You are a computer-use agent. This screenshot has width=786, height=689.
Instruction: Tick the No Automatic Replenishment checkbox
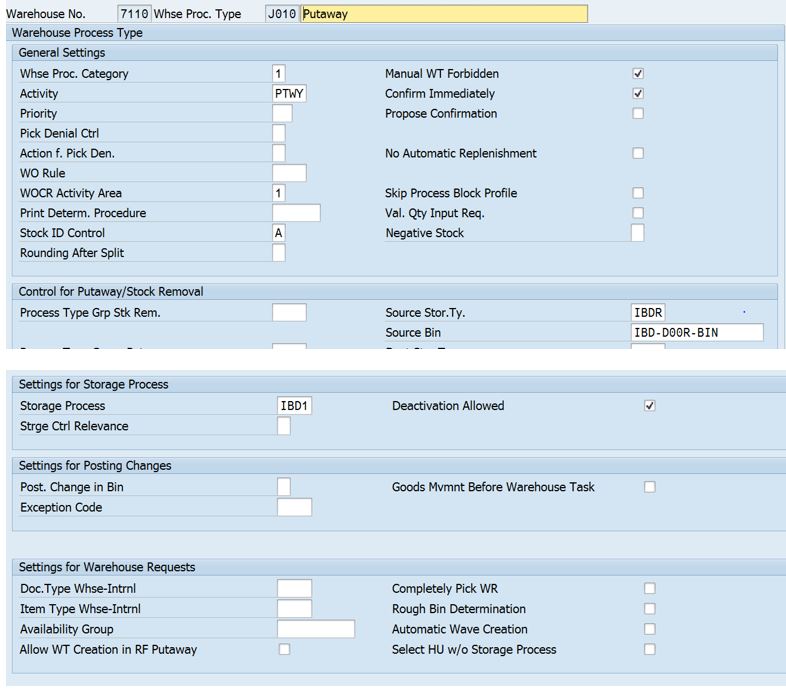(x=638, y=154)
